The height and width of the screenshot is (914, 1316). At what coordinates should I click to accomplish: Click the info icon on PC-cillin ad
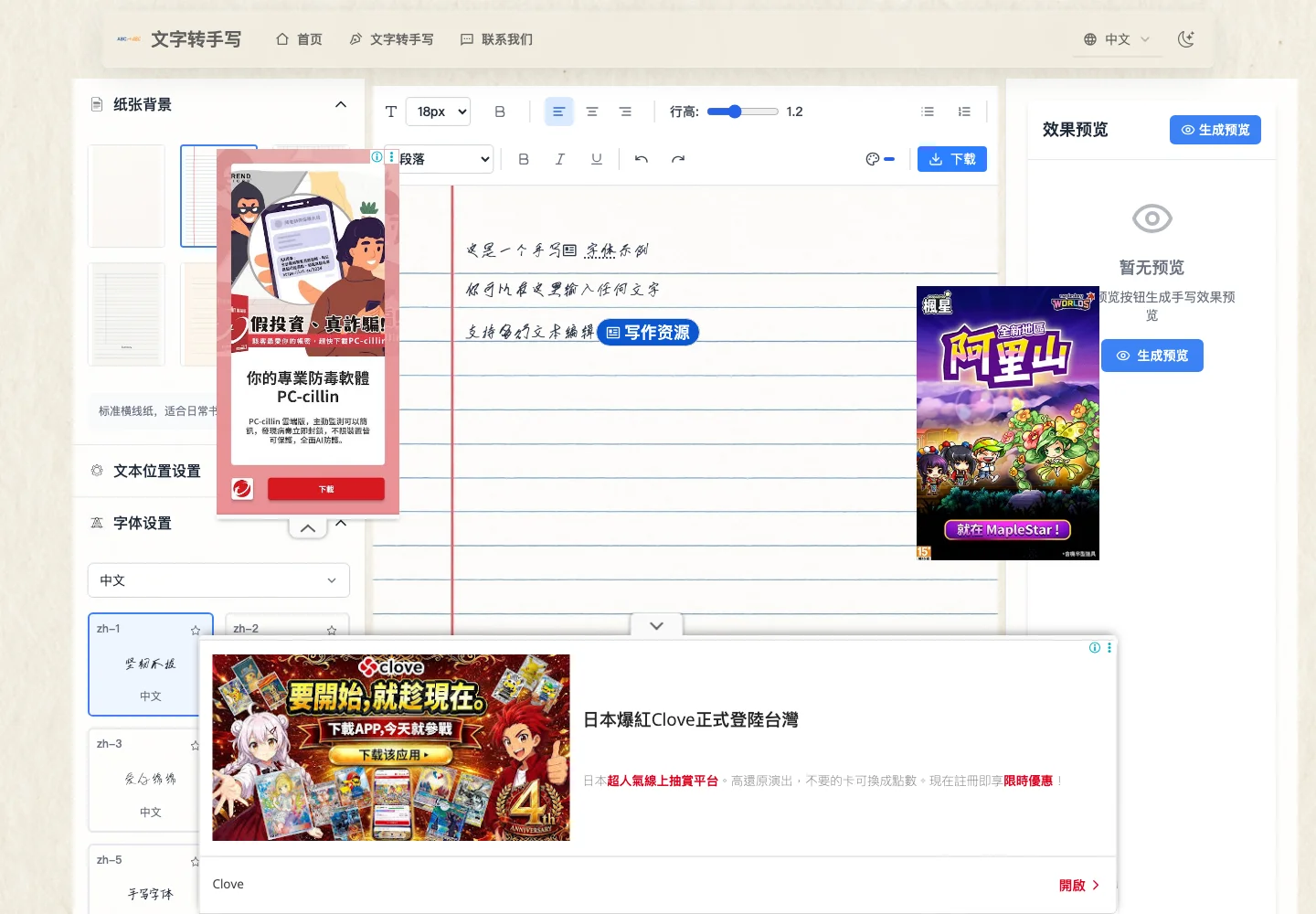[377, 157]
